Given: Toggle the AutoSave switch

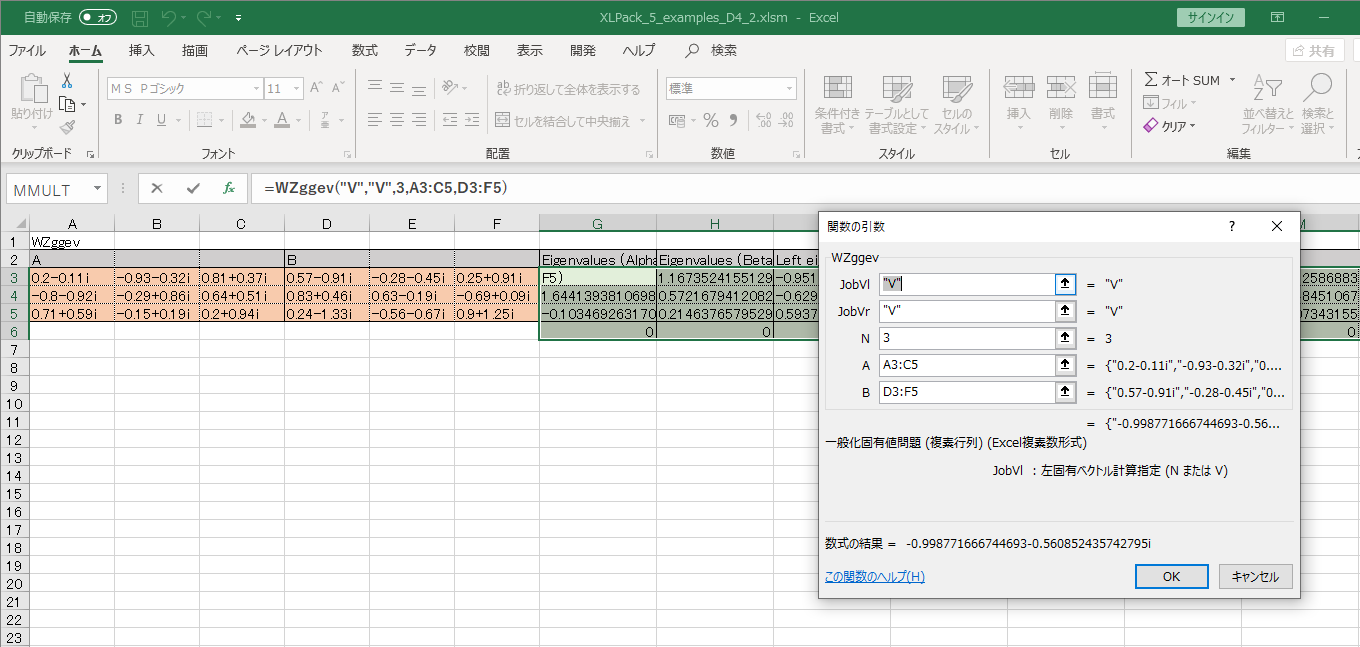Looking at the screenshot, I should (97, 18).
